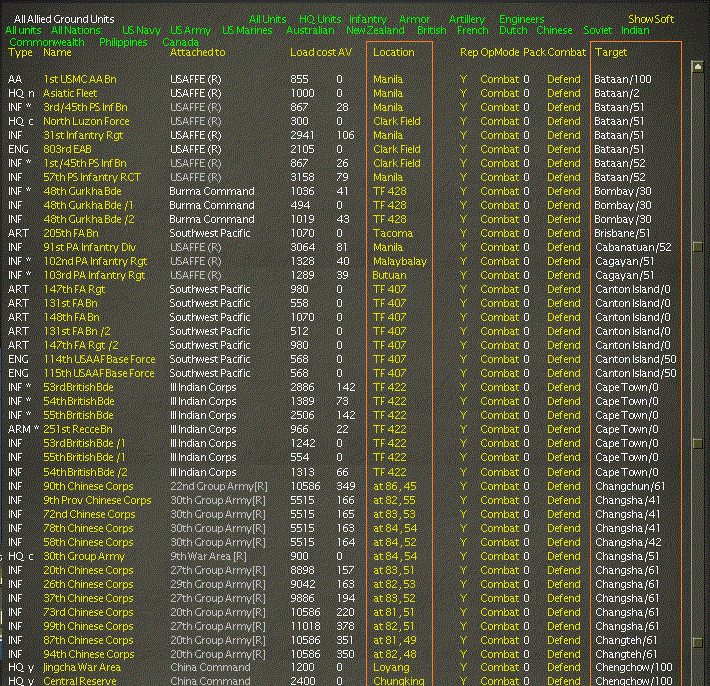
Task: Click Malaybalay location cell
Action: point(400,261)
